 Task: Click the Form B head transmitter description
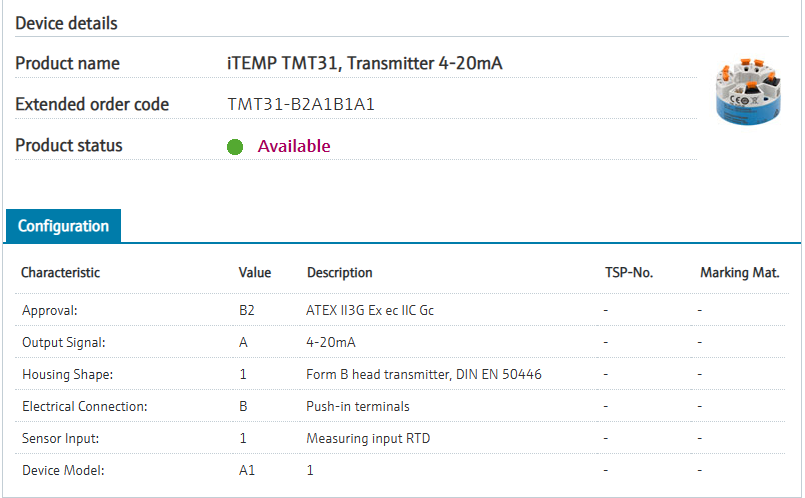tap(424, 374)
